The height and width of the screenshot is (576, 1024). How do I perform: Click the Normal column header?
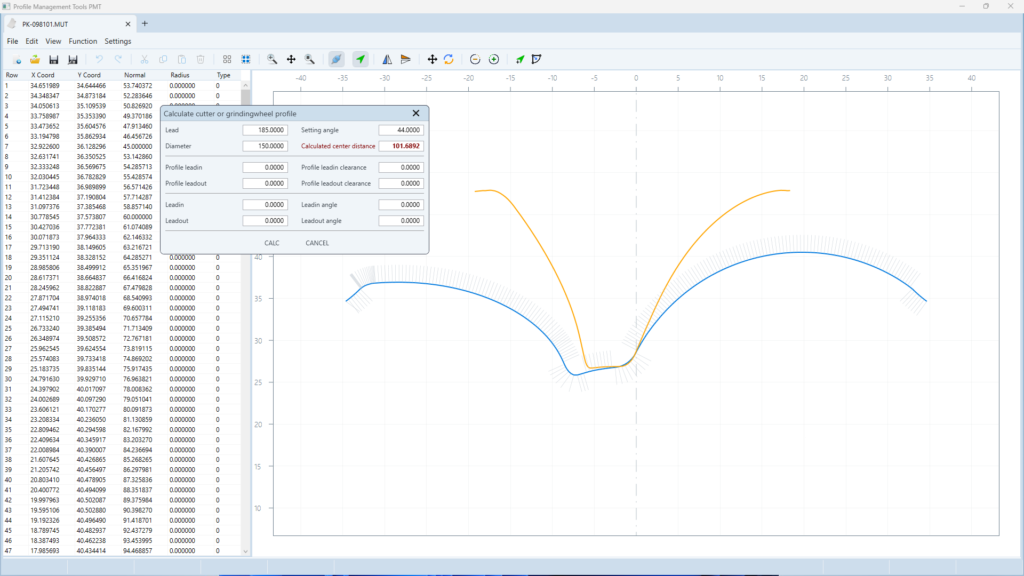[x=135, y=75]
